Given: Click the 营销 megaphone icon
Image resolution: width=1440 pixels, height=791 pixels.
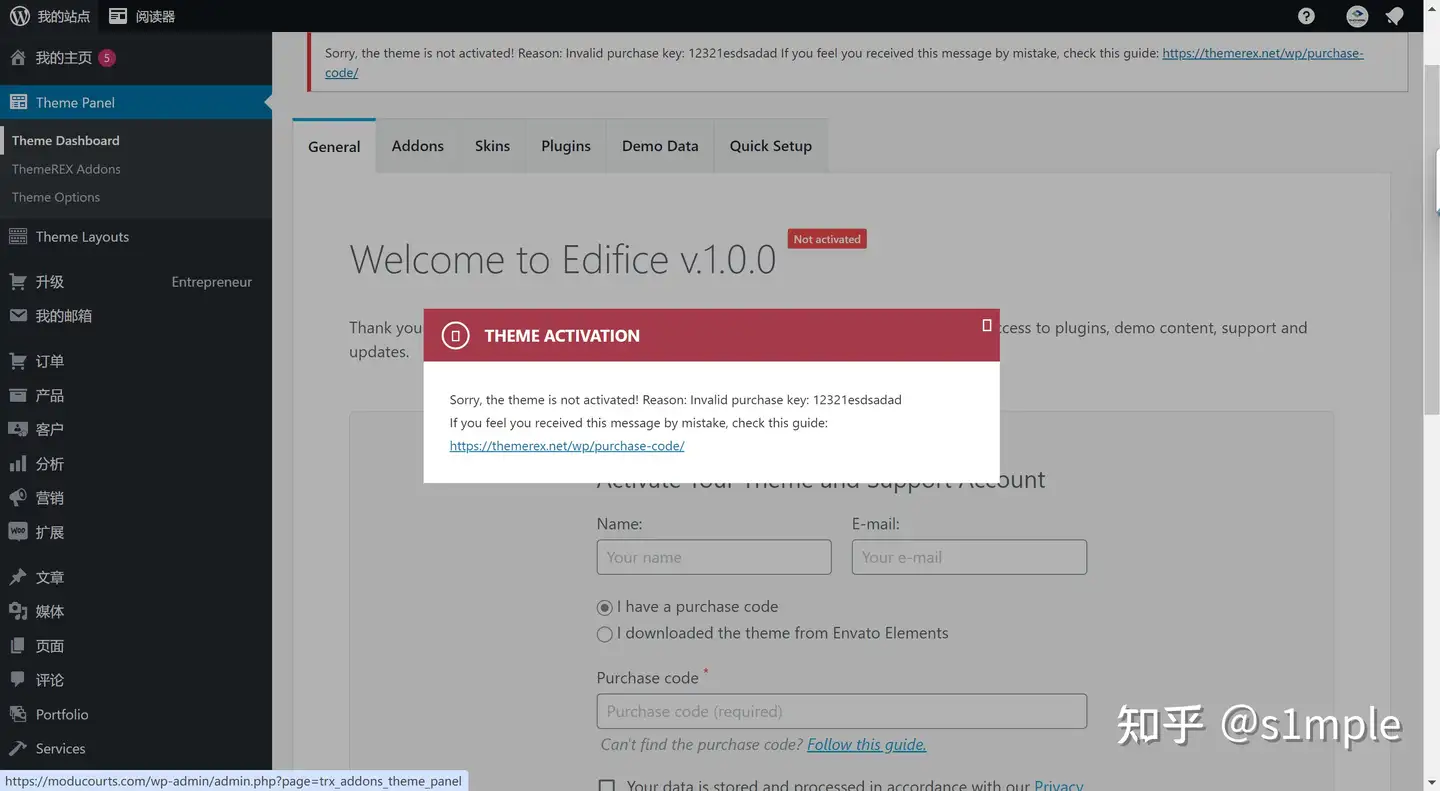Looking at the screenshot, I should [18, 498].
